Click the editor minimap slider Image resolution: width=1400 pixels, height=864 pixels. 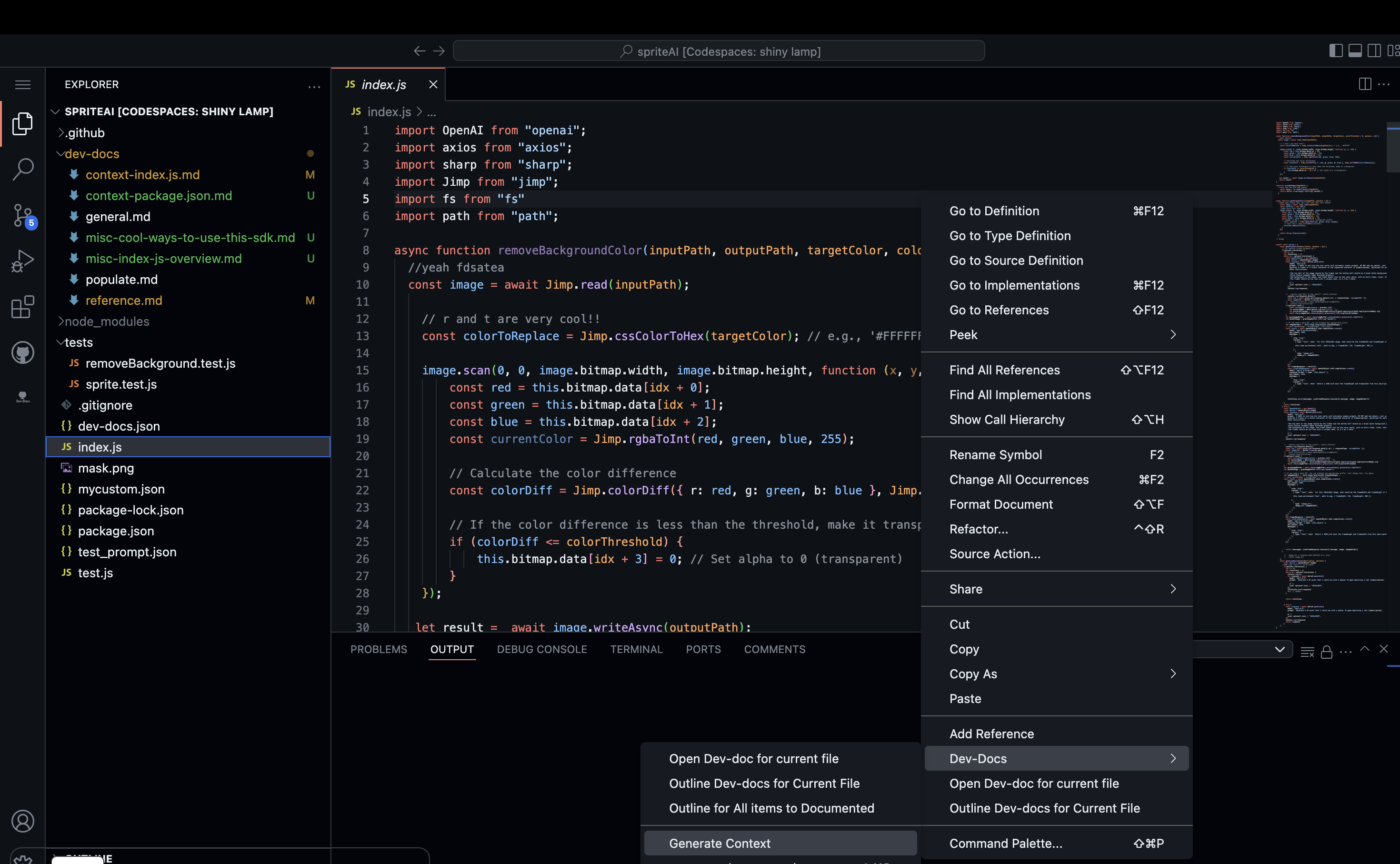click(x=1392, y=149)
